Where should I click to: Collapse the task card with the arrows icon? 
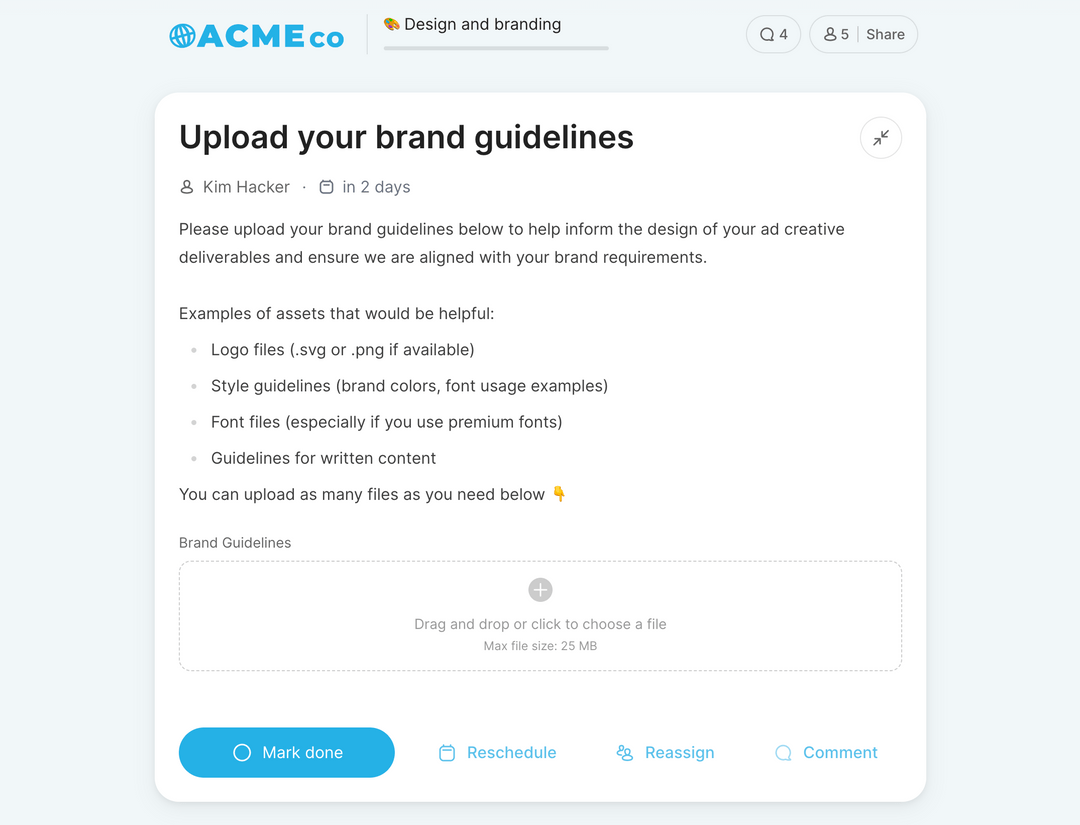[x=881, y=138]
